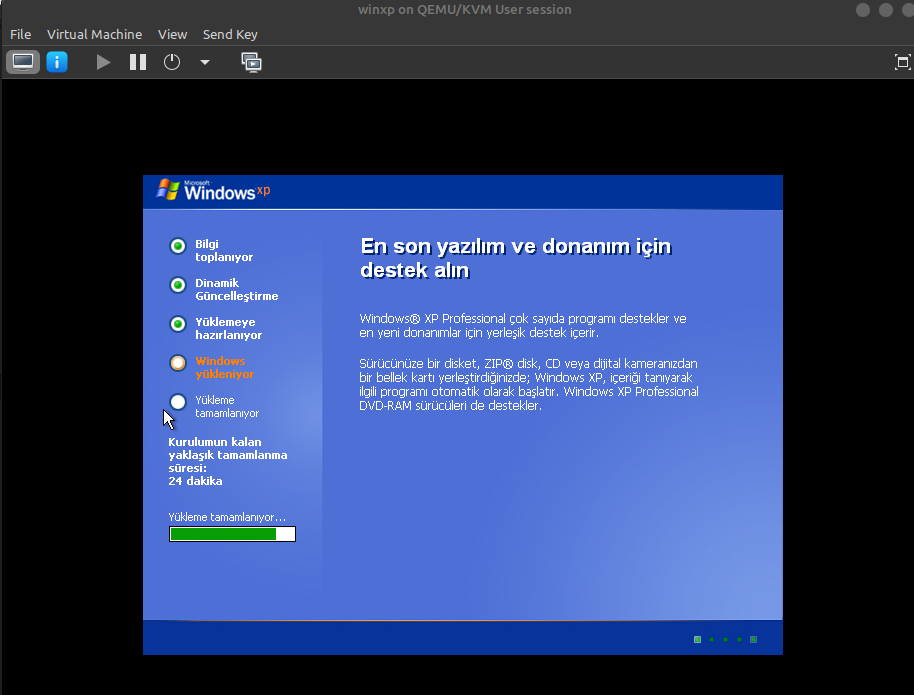Click 'Kurulumun kalan yaklaşık tamamlanma süresi' text
914x695 pixels.
coord(227,455)
